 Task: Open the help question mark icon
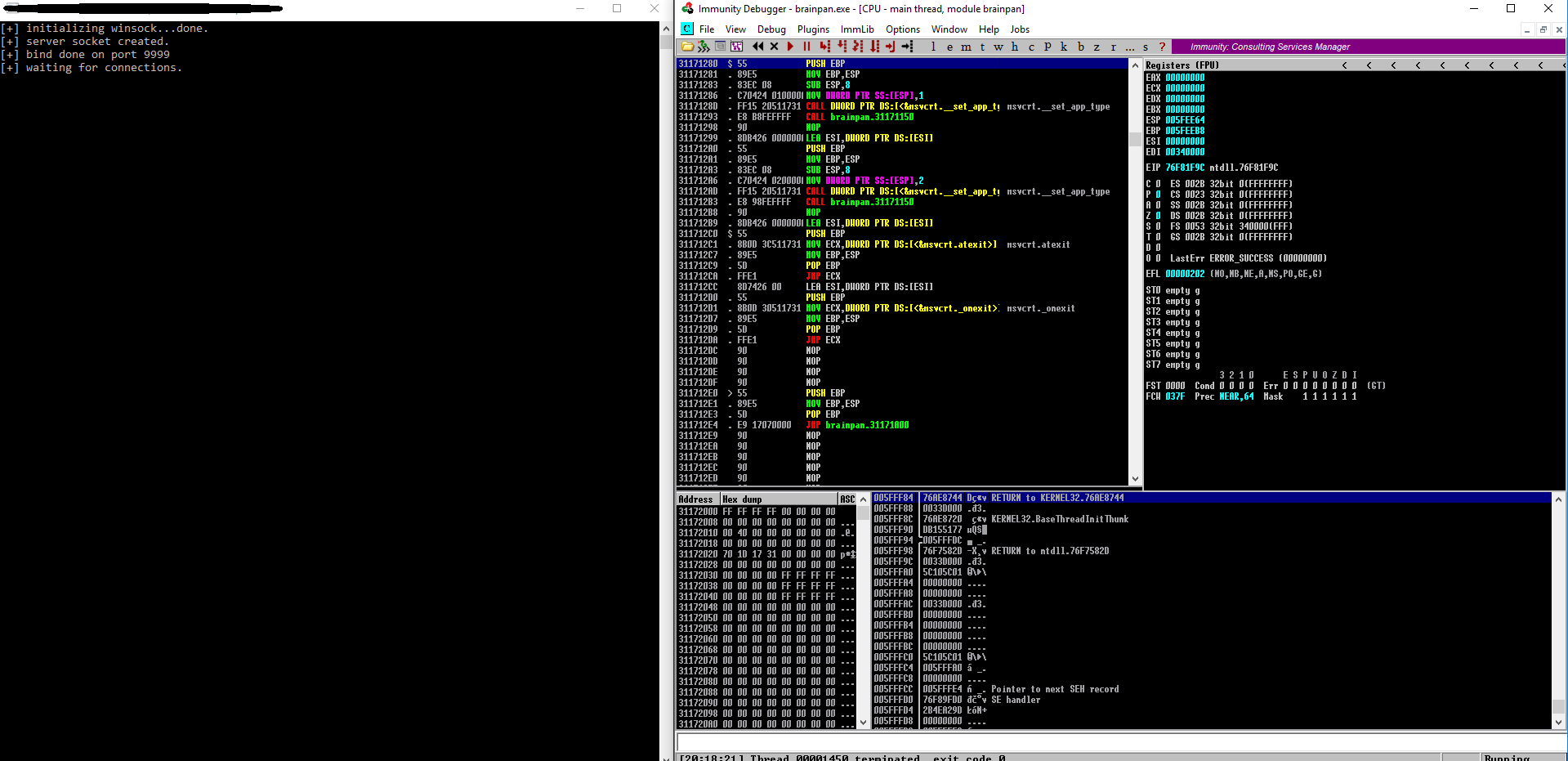point(1162,47)
